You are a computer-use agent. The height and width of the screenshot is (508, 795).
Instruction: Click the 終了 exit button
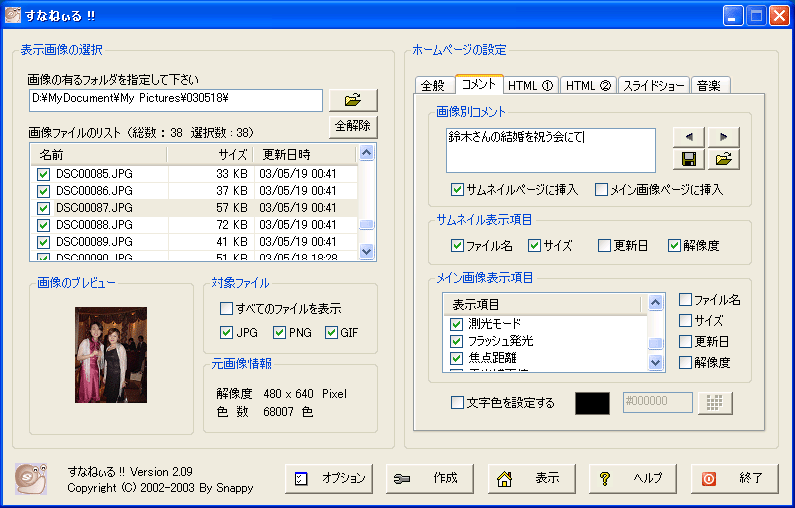click(x=735, y=478)
